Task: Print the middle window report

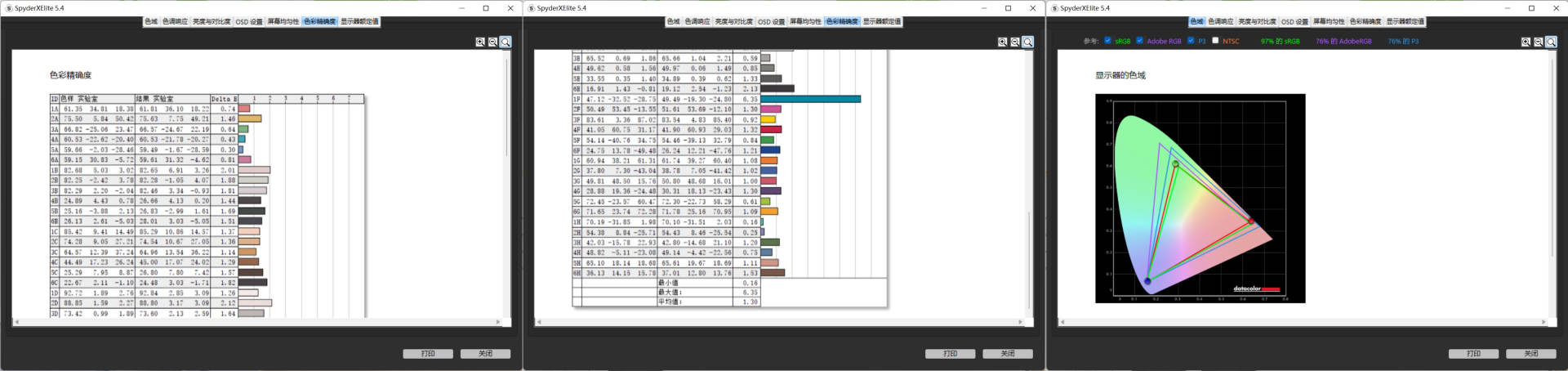Action: 951,354
